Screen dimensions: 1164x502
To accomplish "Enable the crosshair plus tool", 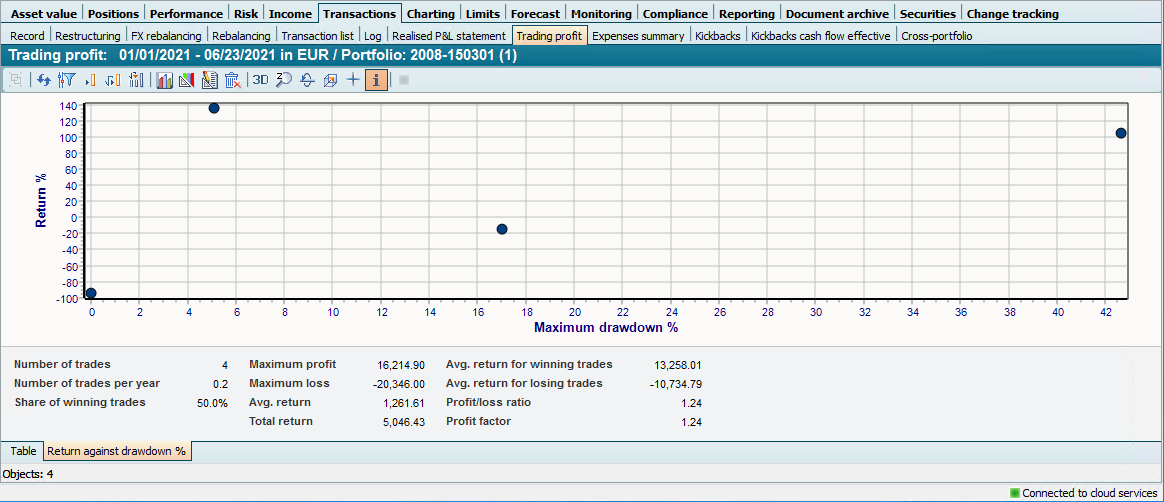I will coord(352,80).
